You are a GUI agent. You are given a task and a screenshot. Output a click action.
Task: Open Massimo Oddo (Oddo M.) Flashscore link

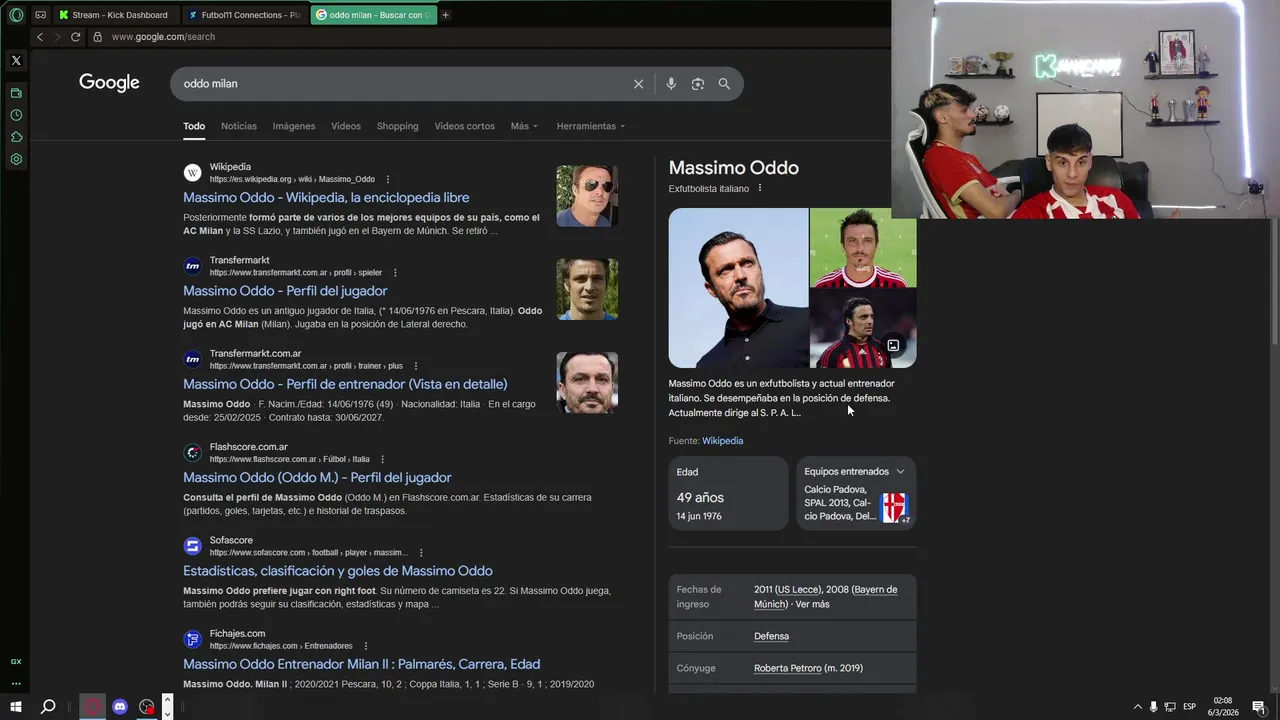coord(317,478)
